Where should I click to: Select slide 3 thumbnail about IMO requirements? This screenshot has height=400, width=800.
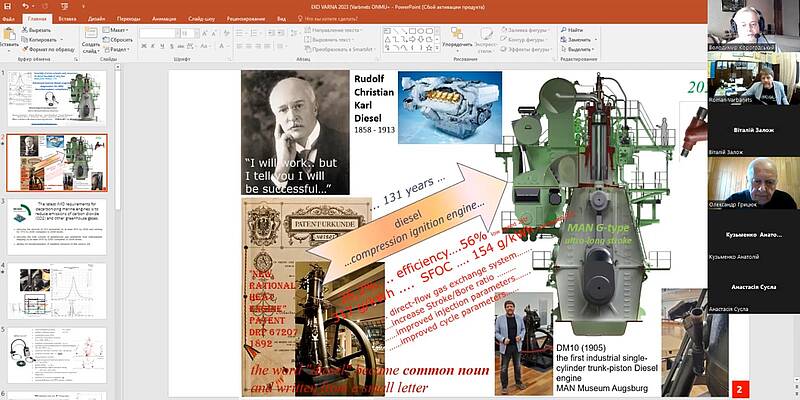click(57, 227)
